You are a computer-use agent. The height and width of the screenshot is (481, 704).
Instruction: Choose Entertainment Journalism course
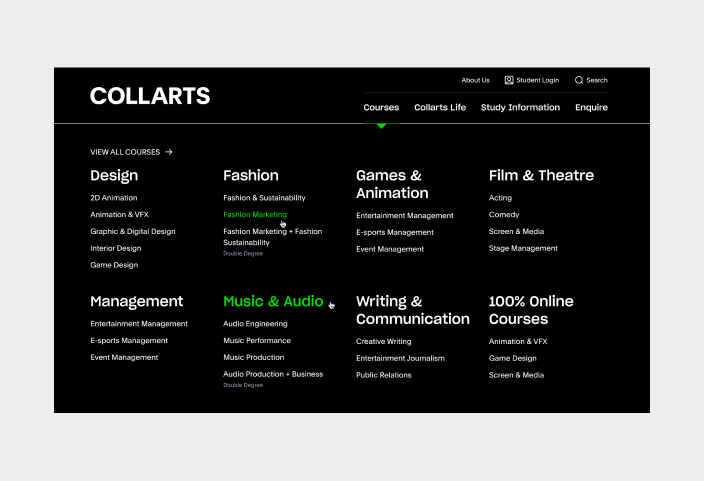point(400,358)
